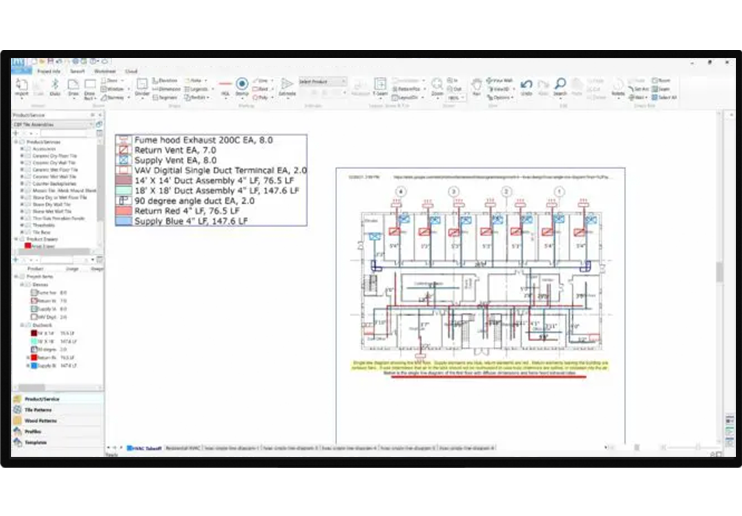Click the Return Red color swatch in legend
This screenshot has width=742, height=516.
point(123,211)
